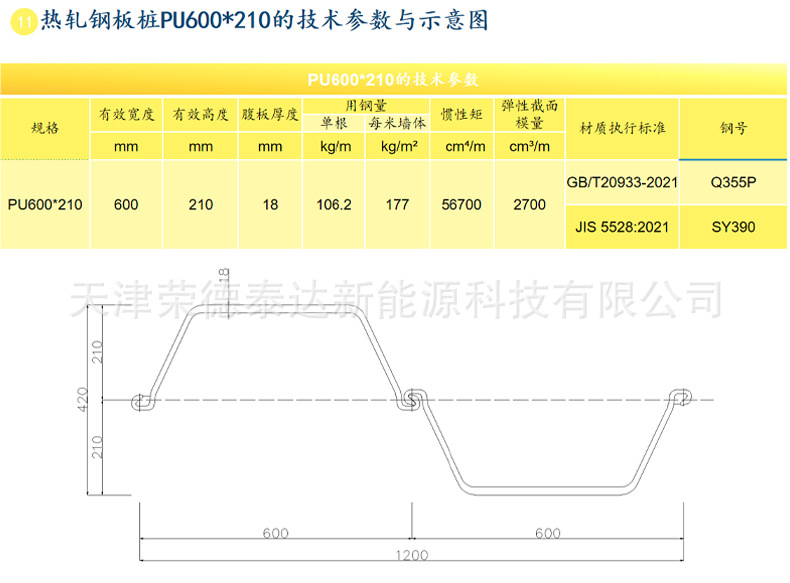
Task: Click the kg/m unit cell
Action: click(336, 147)
